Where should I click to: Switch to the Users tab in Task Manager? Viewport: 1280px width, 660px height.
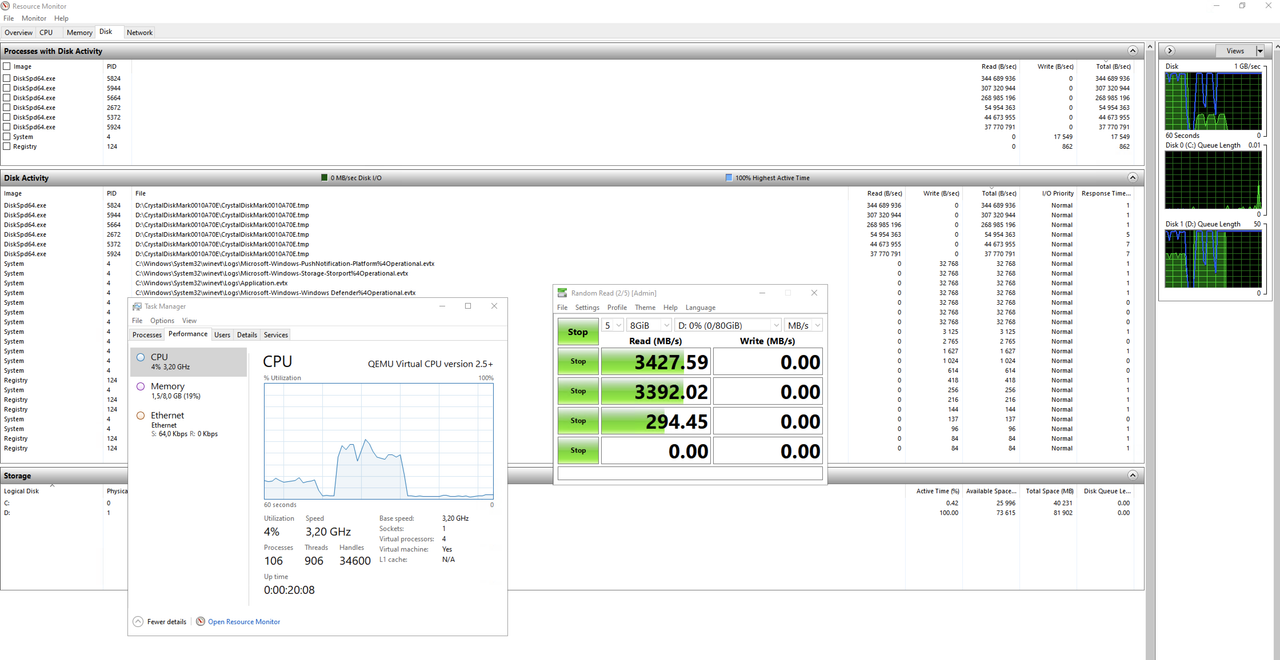222,335
